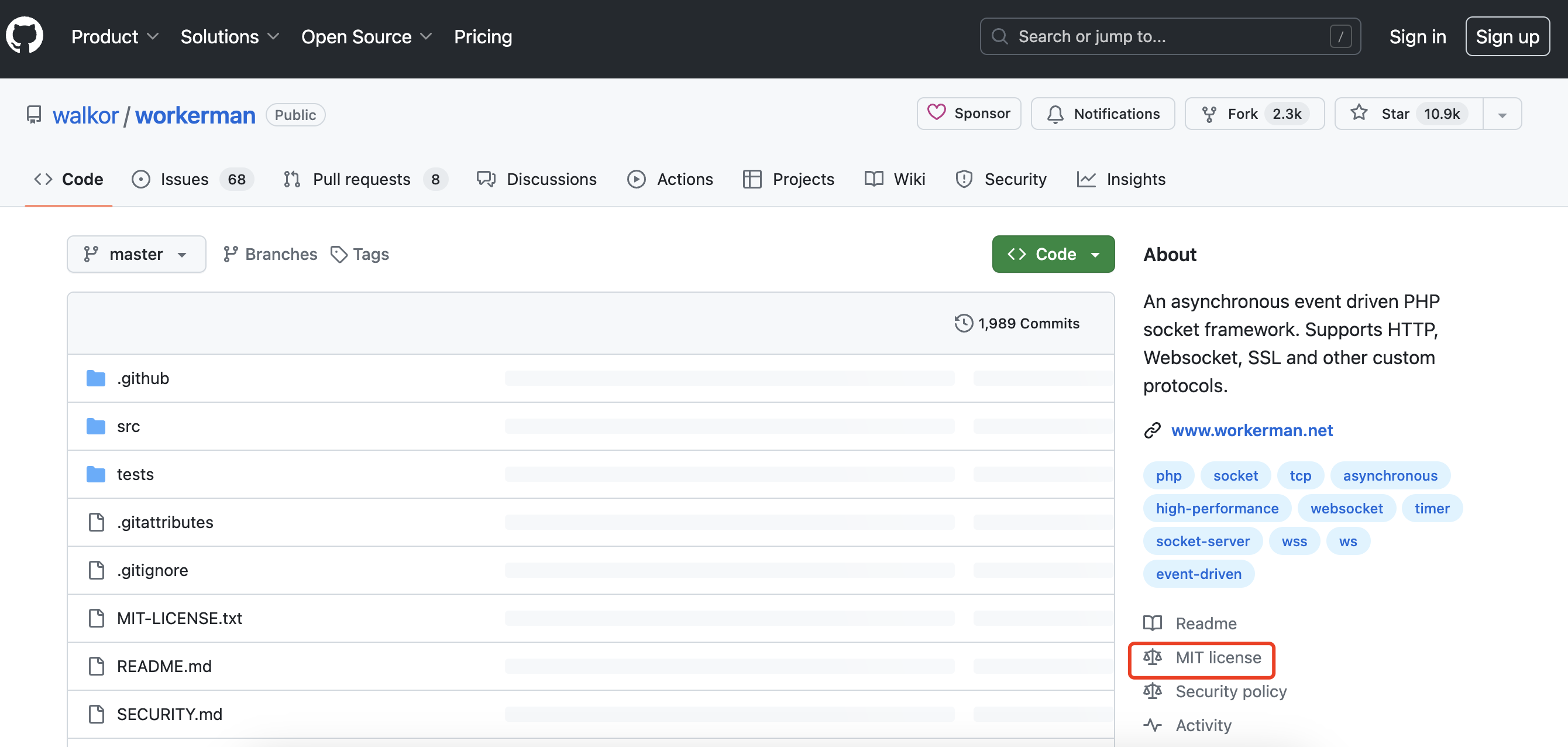The image size is (1568, 747).
Task: Click the Notifications bell icon
Action: [1055, 114]
